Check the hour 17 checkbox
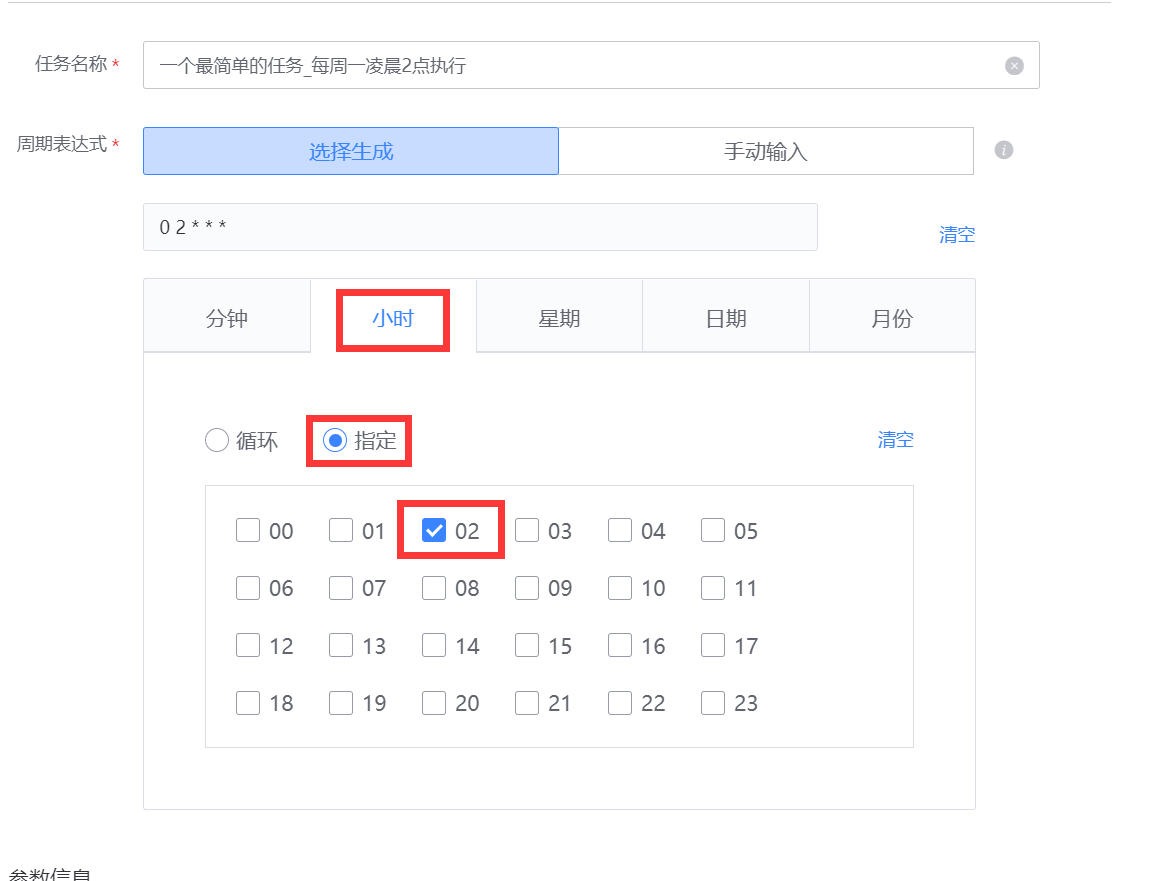 pyautogui.click(x=712, y=645)
